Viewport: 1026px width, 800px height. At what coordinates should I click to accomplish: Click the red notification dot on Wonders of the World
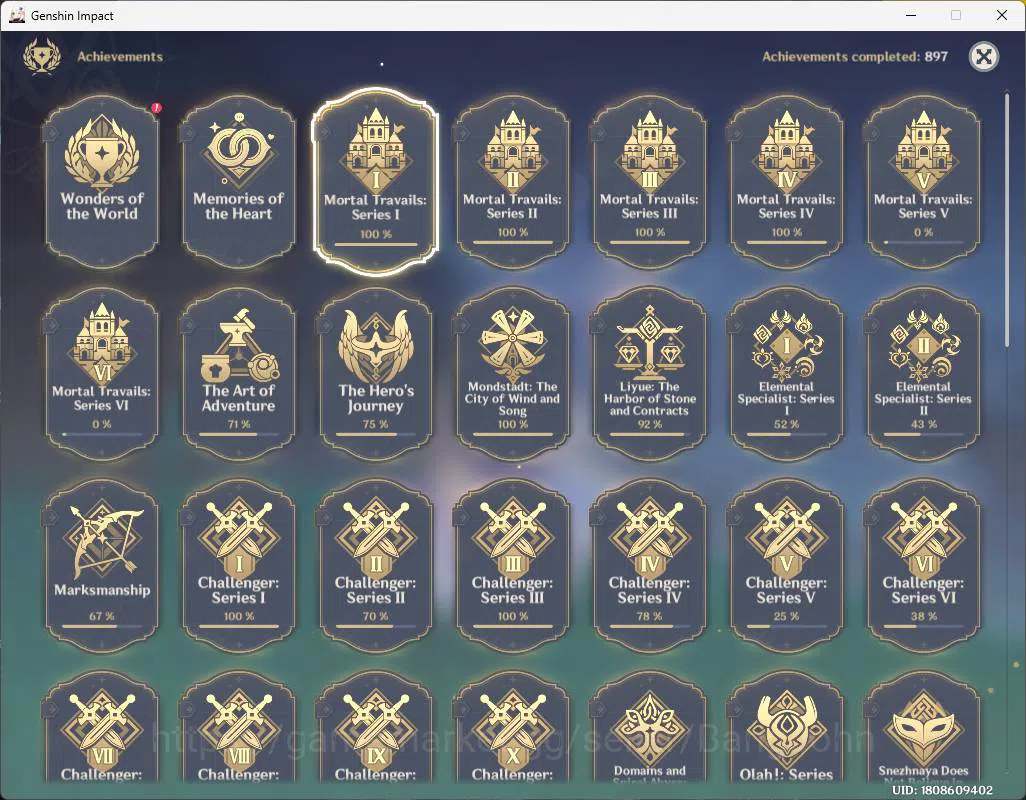(156, 107)
